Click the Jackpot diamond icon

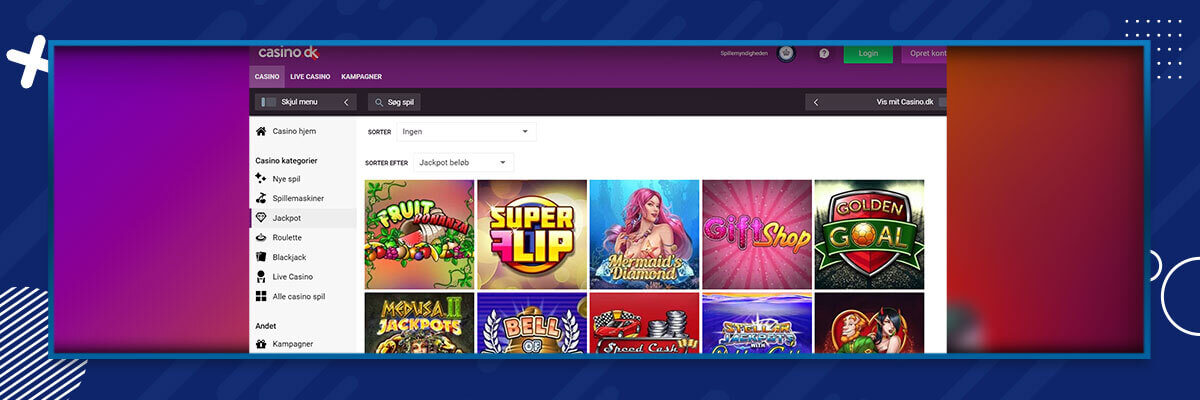click(x=261, y=218)
